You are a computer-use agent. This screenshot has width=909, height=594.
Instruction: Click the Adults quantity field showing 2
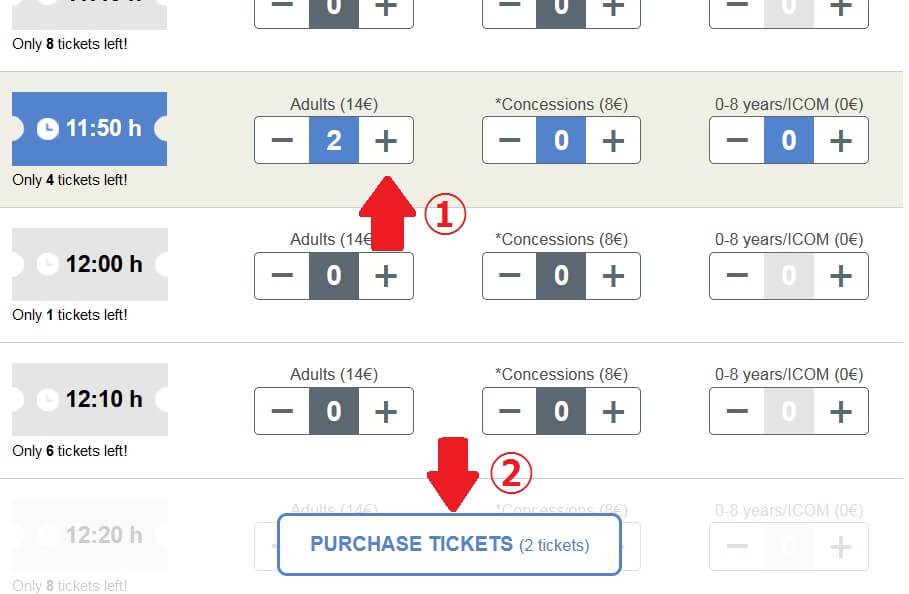coord(334,141)
